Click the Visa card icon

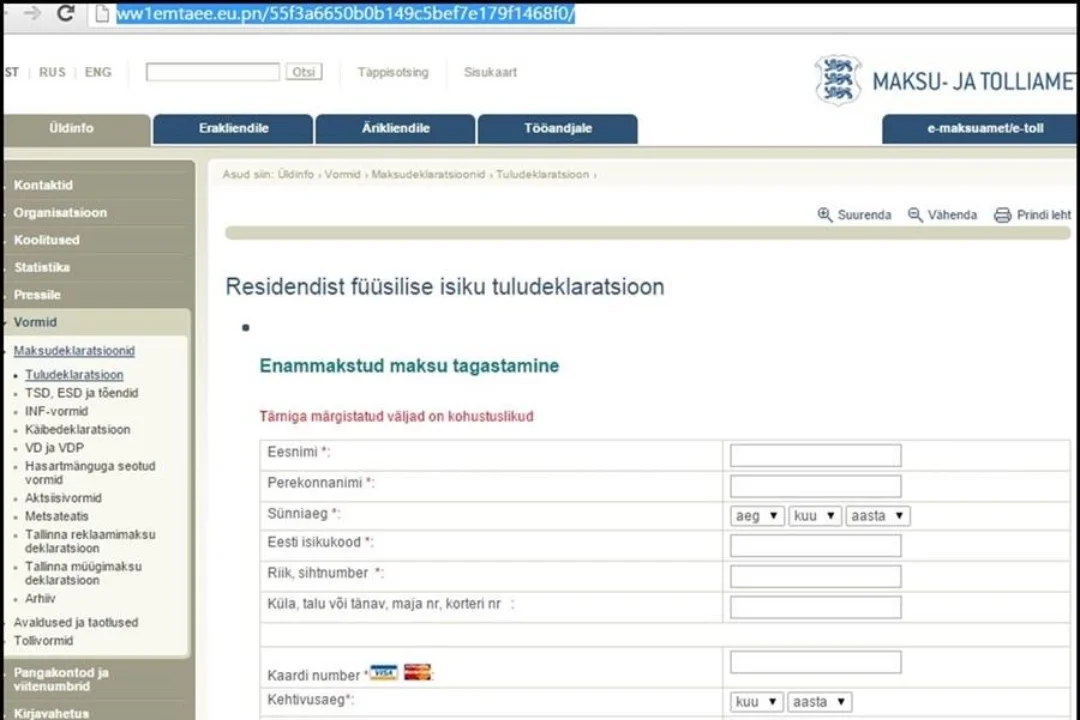[384, 672]
